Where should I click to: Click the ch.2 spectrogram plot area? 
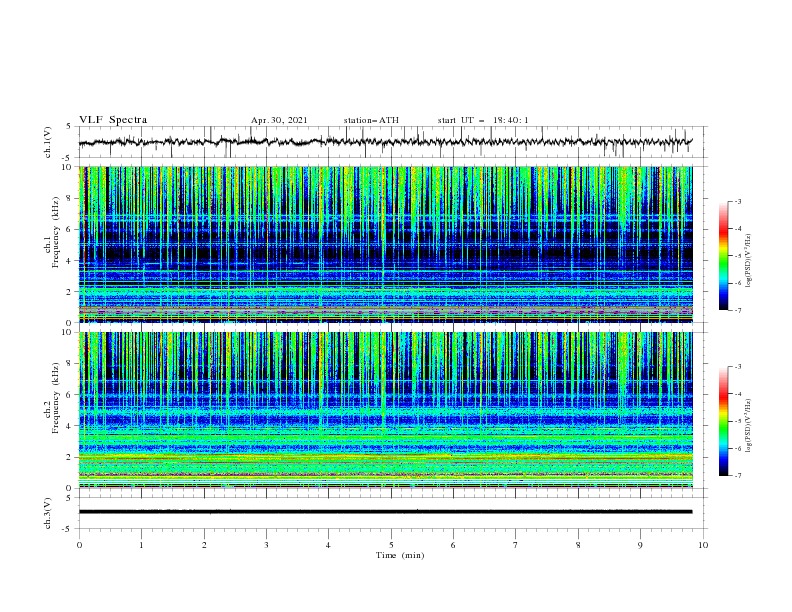click(386, 410)
